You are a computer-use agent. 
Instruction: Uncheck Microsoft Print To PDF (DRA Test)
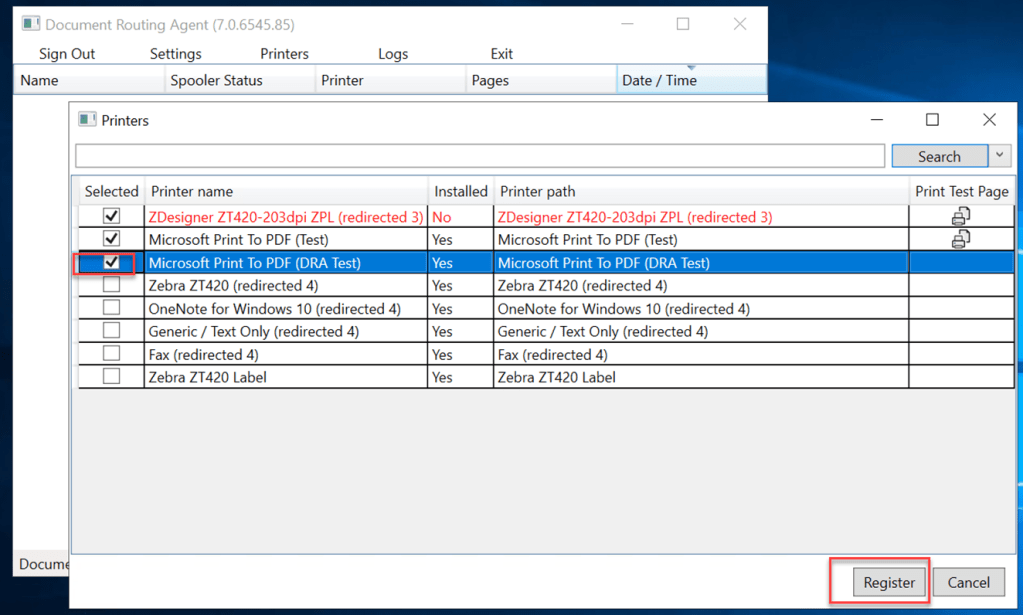click(x=111, y=262)
